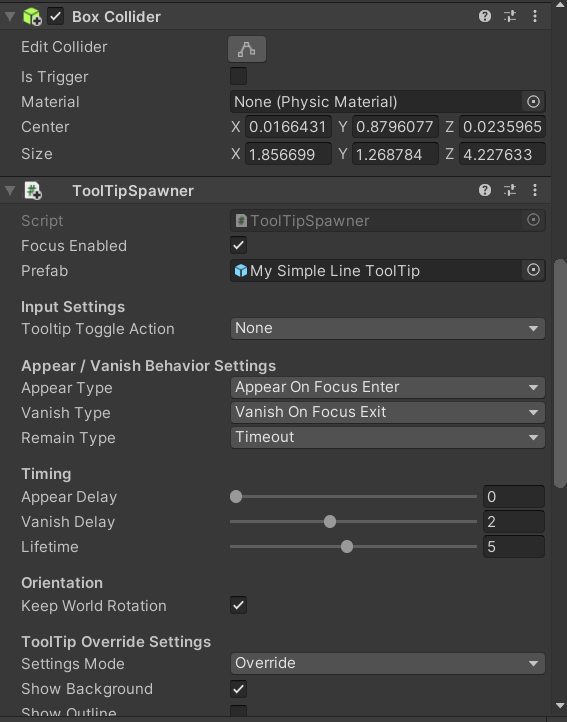The image size is (567, 722).
Task: Click the Vanish Delay slider handle
Action: click(x=330, y=522)
